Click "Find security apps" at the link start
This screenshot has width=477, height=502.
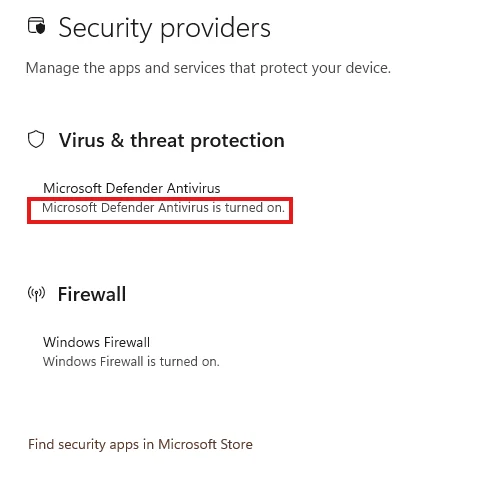[x=83, y=445]
